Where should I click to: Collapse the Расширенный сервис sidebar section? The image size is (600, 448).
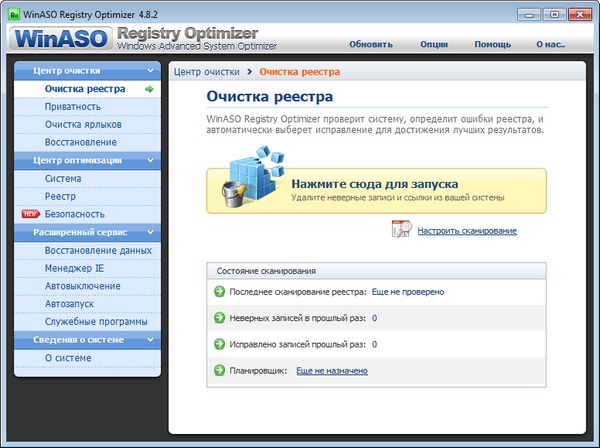(150, 232)
